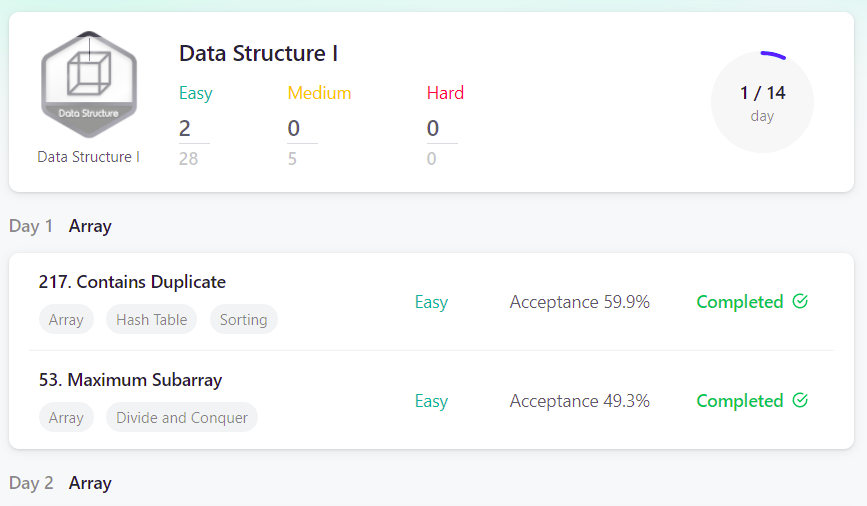Click the checkmark icon next to Contains Duplicate
Image resolution: width=867 pixels, height=506 pixels.
(x=800, y=301)
